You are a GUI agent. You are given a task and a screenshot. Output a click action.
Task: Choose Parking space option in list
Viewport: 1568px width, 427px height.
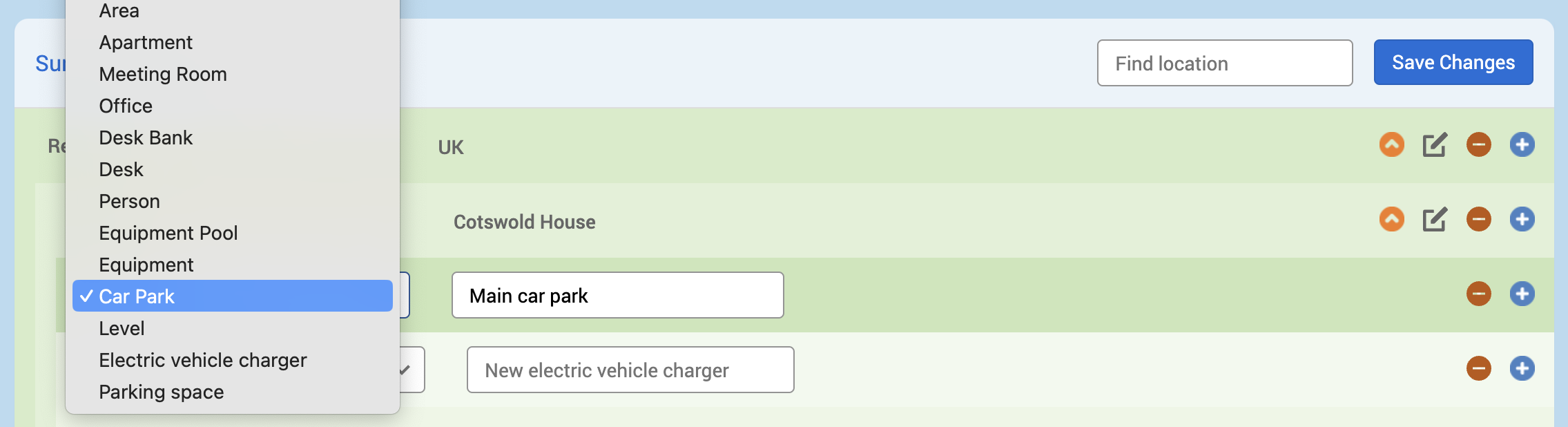point(161,392)
